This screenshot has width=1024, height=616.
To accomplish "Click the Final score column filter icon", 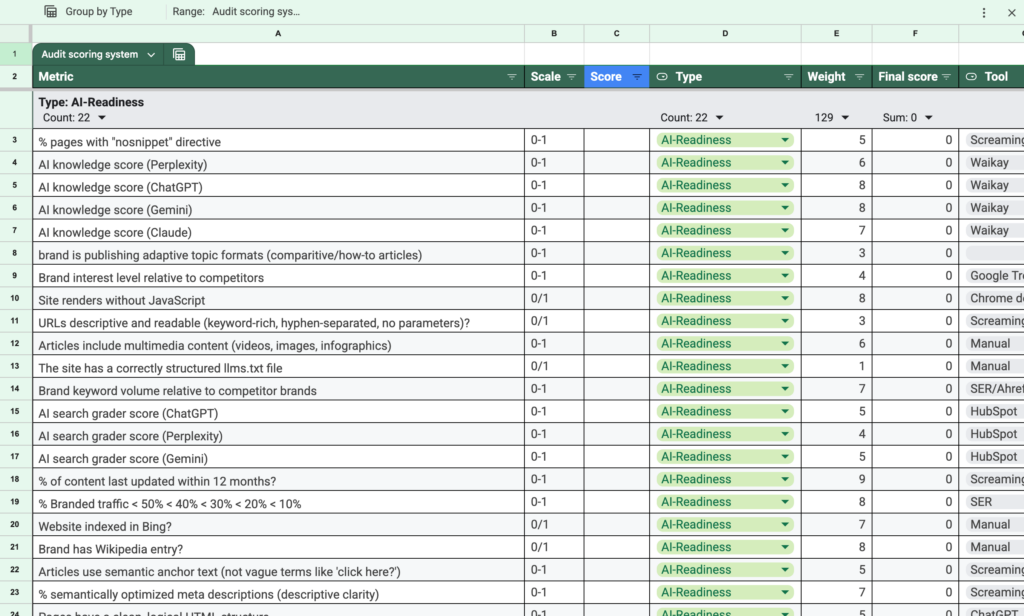I will 946,77.
